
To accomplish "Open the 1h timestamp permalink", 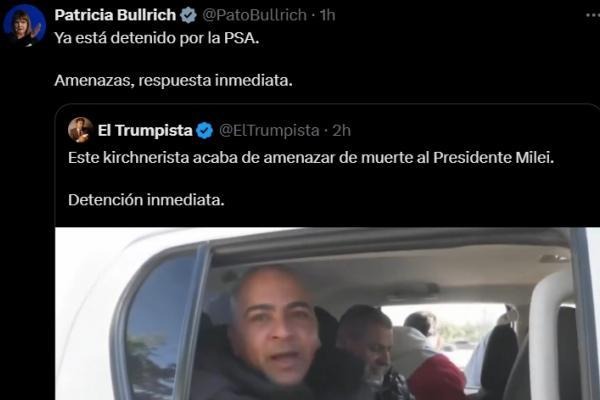I will coord(328,15).
